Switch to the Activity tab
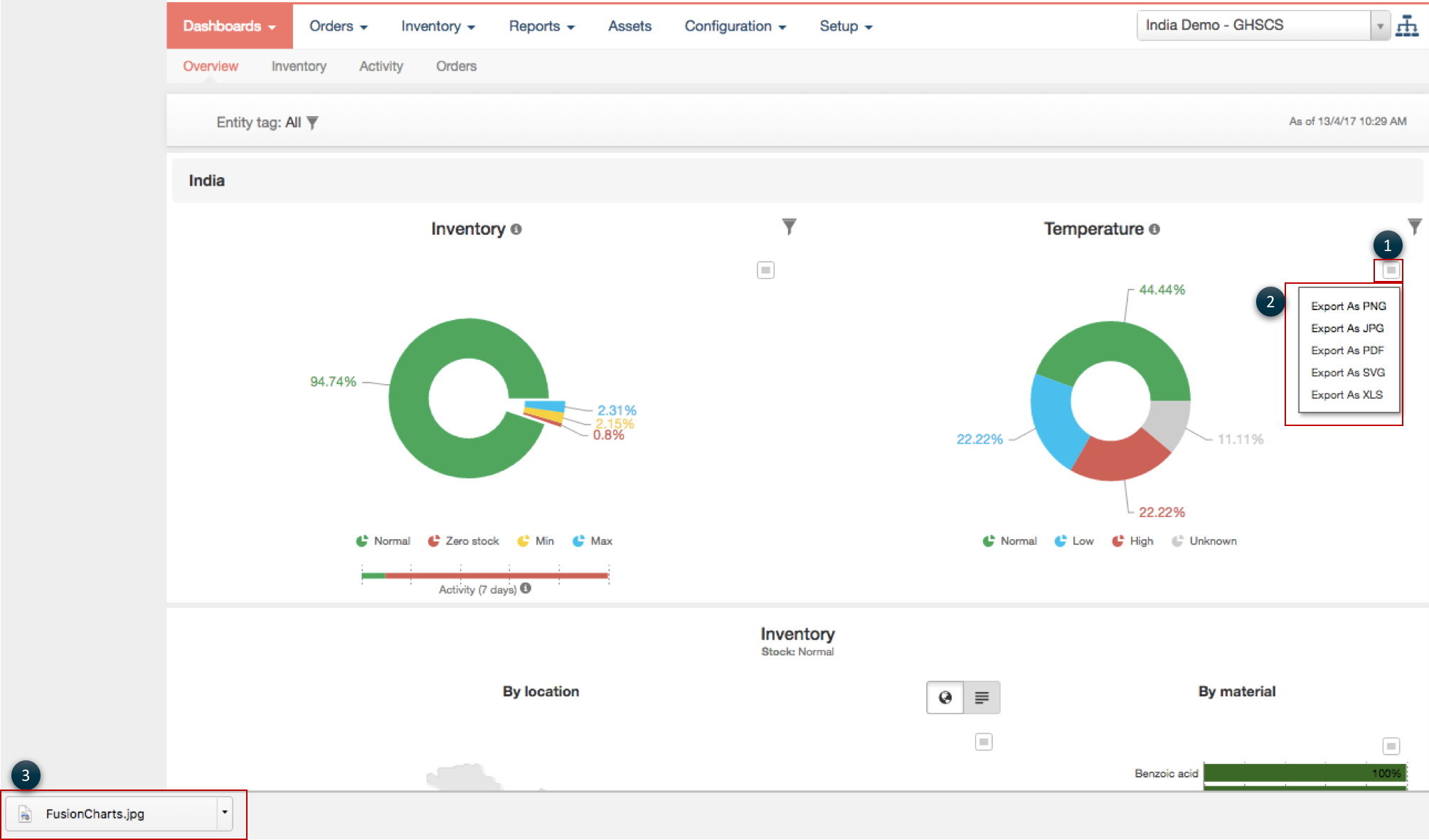 pos(381,66)
